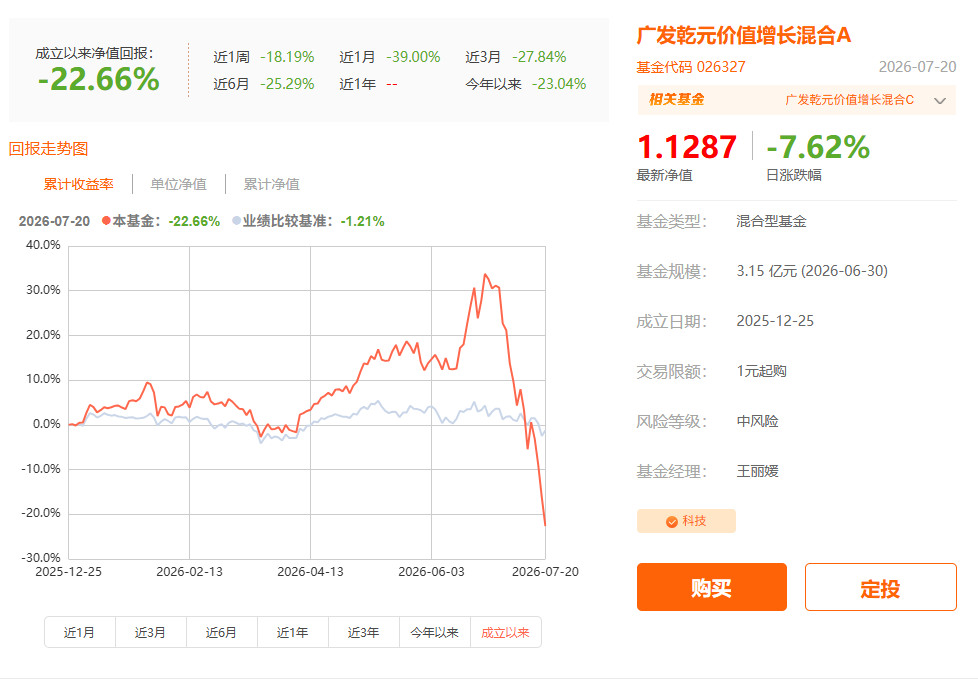Image resolution: width=978 pixels, height=679 pixels.
Task: Click the 近6月 -25.29% return
Action: pyautogui.click(x=264, y=84)
